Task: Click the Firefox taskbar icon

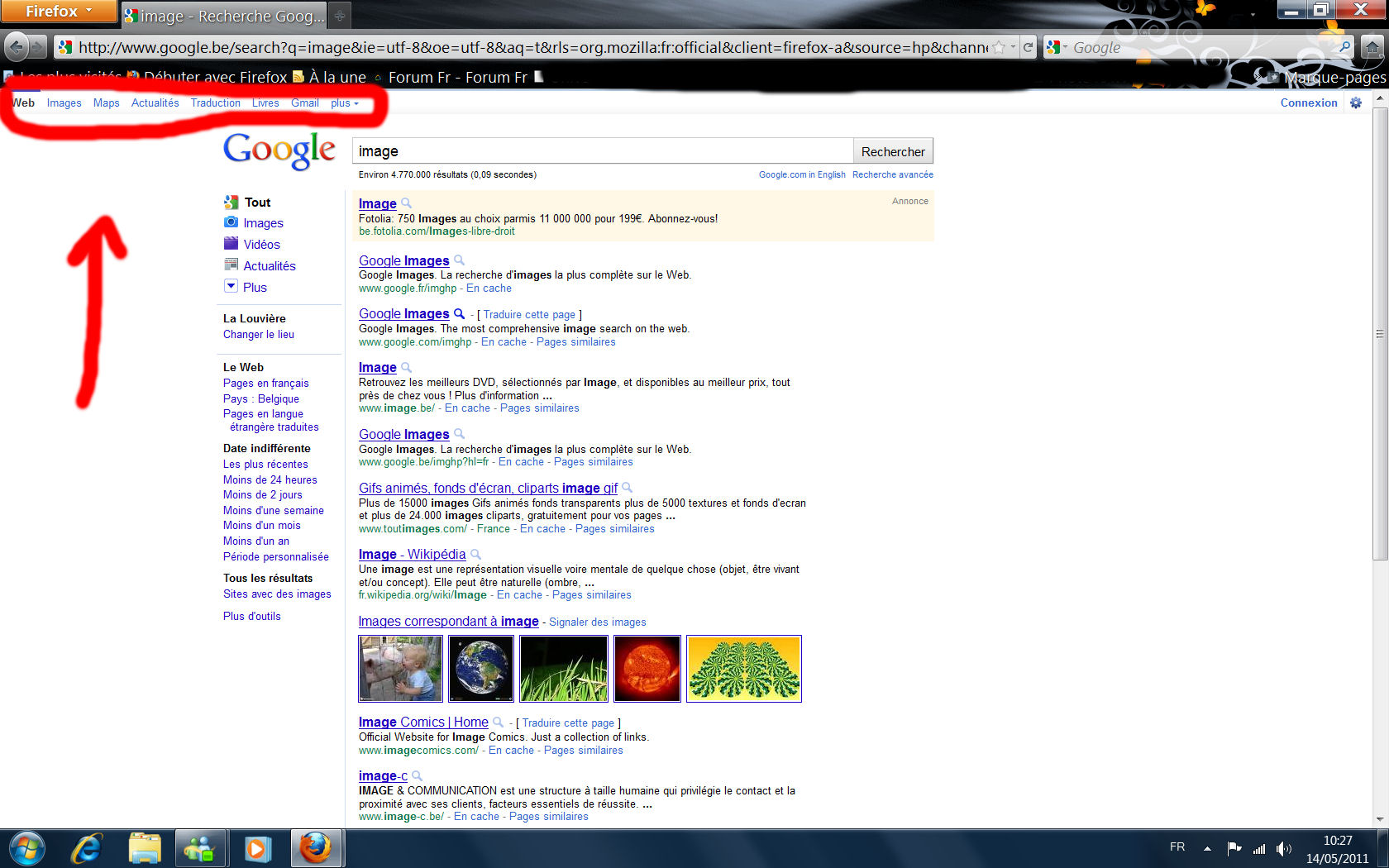Action: pos(315,848)
